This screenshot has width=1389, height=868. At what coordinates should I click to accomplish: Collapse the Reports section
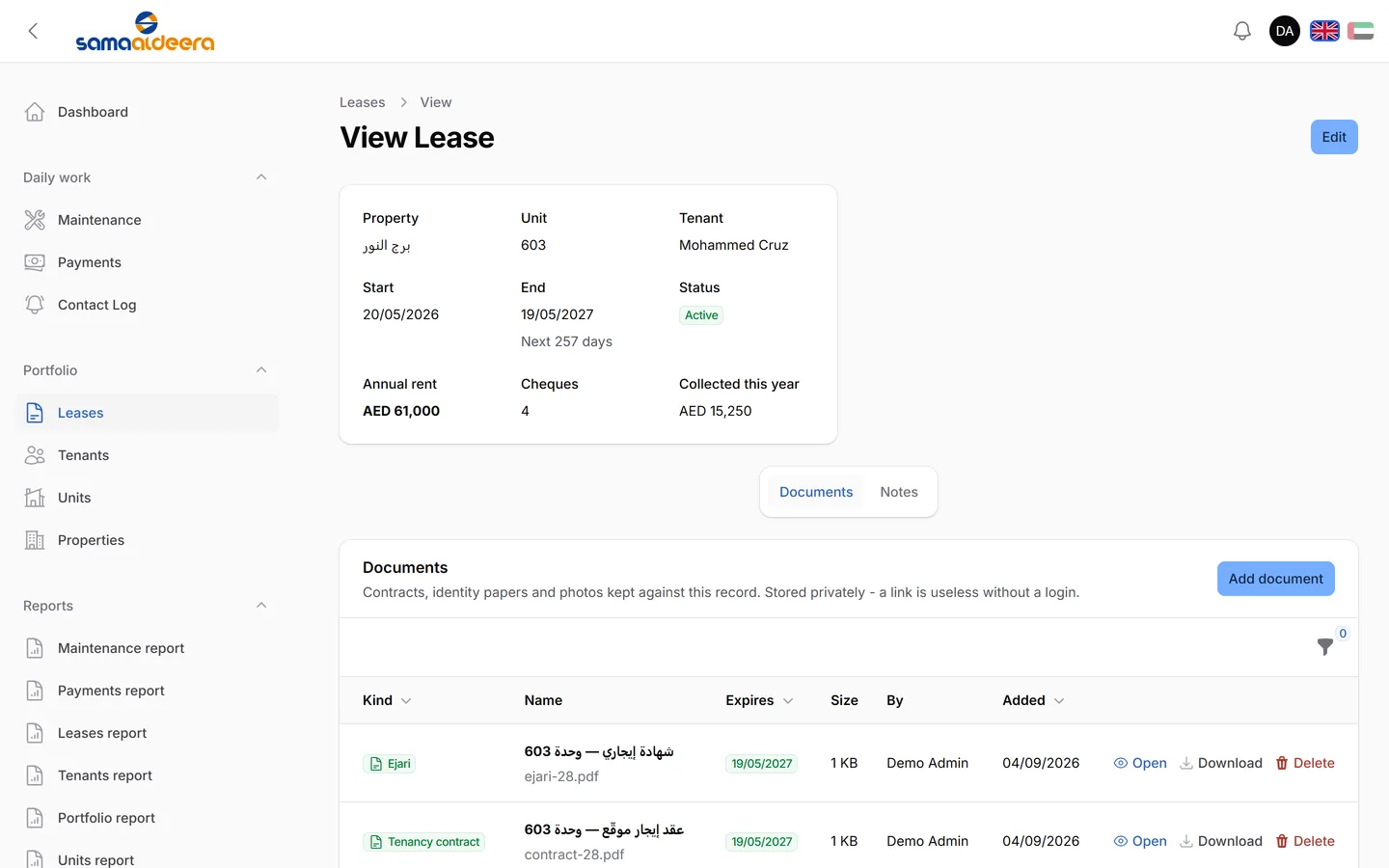pos(261,606)
